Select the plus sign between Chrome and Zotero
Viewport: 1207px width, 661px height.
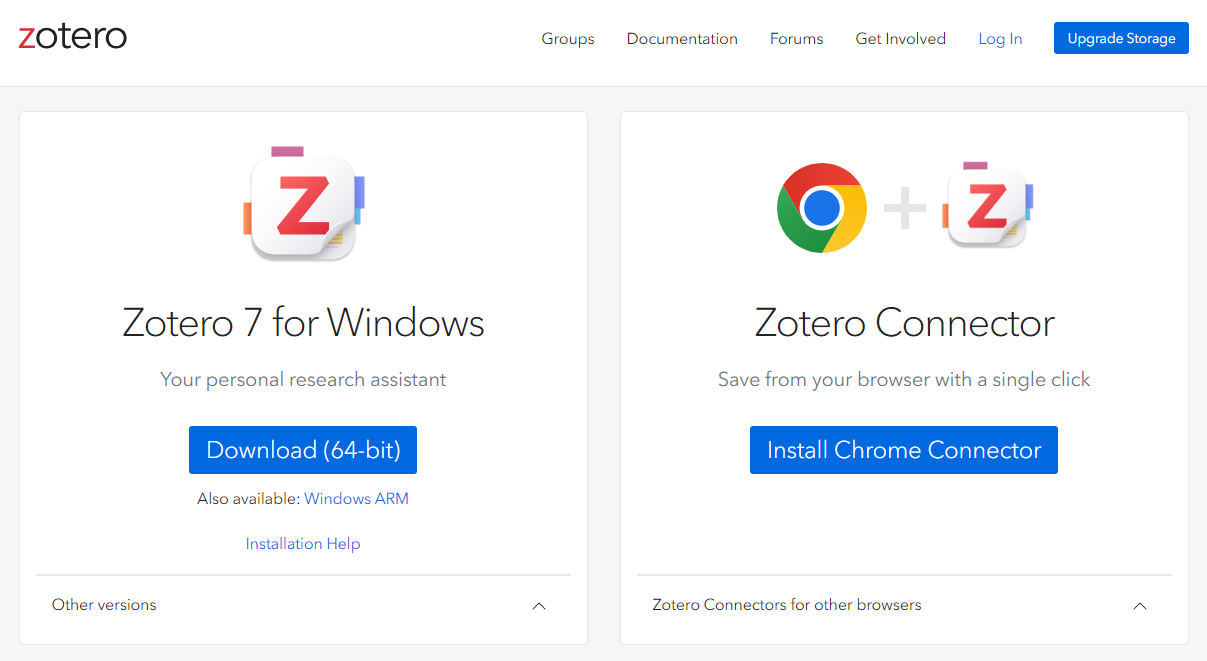tap(905, 207)
